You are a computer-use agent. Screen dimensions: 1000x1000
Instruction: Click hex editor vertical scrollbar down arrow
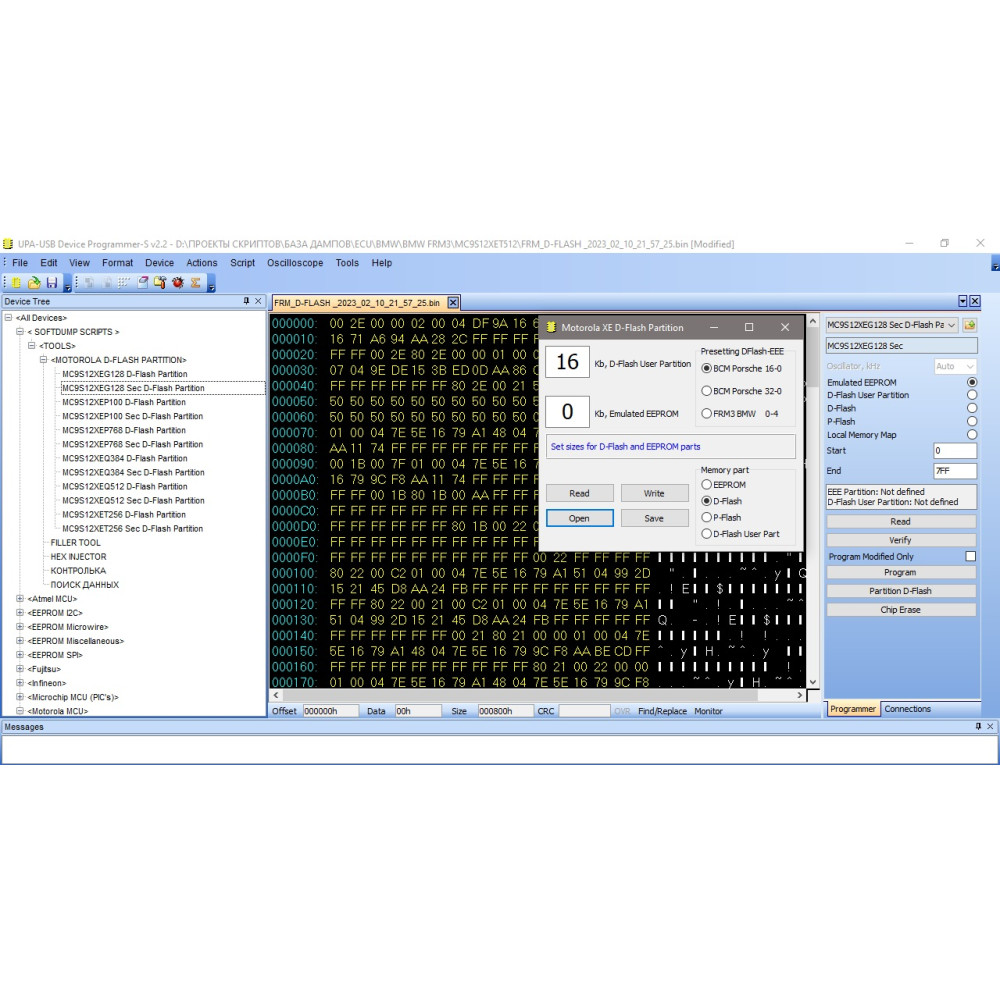point(813,681)
